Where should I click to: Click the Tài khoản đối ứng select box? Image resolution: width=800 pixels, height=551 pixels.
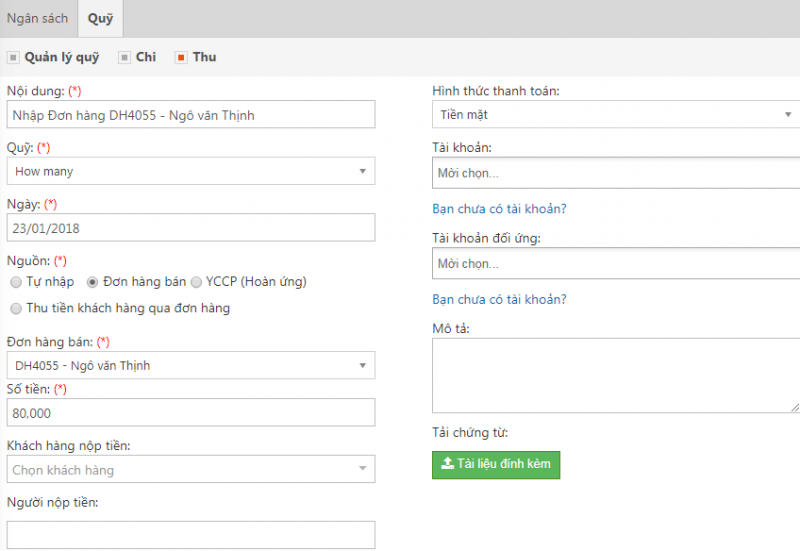(x=616, y=263)
